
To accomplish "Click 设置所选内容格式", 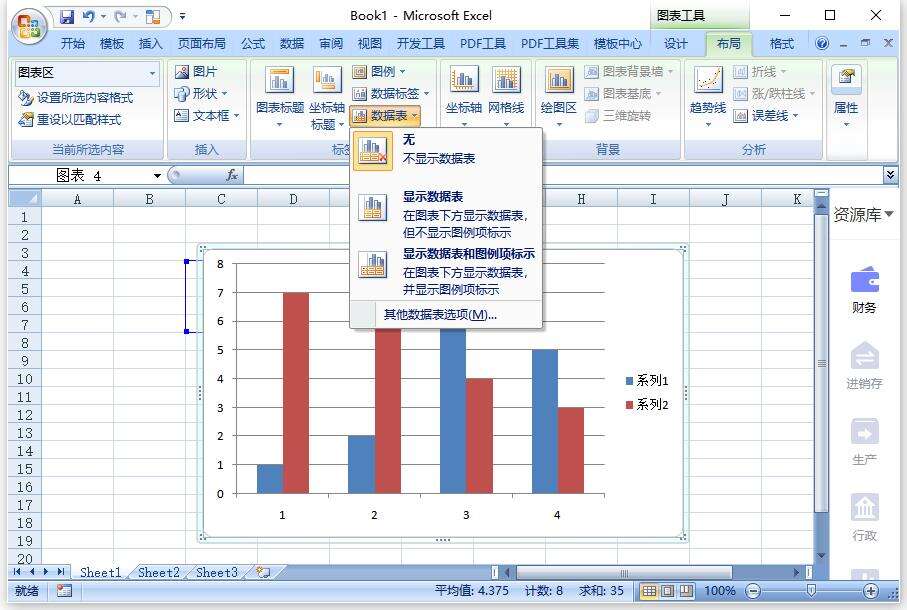I will coord(76,97).
